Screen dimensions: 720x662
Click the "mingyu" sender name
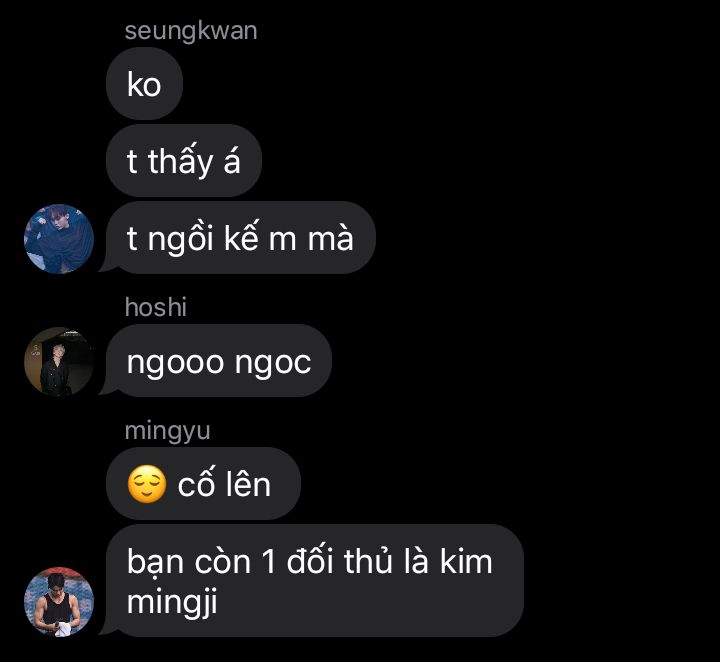coord(167,432)
